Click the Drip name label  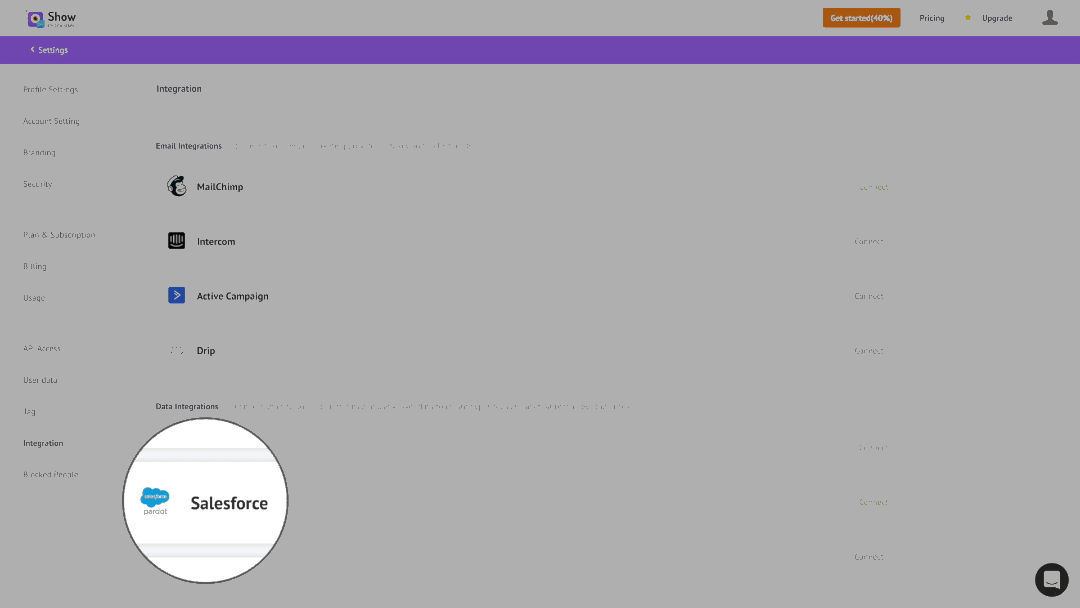[x=206, y=350]
